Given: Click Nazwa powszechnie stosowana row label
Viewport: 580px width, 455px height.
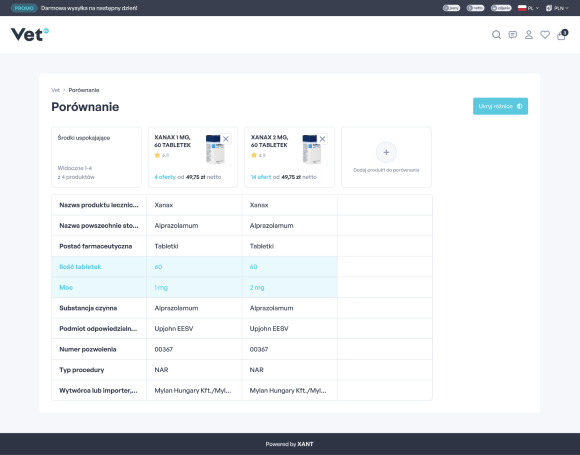Looking at the screenshot, I should point(99,226).
